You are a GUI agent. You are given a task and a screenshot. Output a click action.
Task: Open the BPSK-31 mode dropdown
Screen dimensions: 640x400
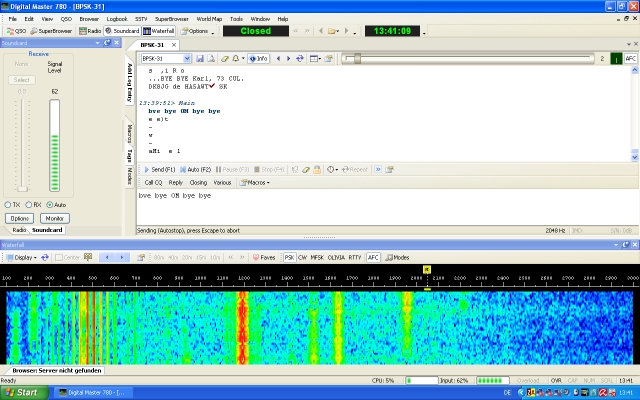pos(165,59)
